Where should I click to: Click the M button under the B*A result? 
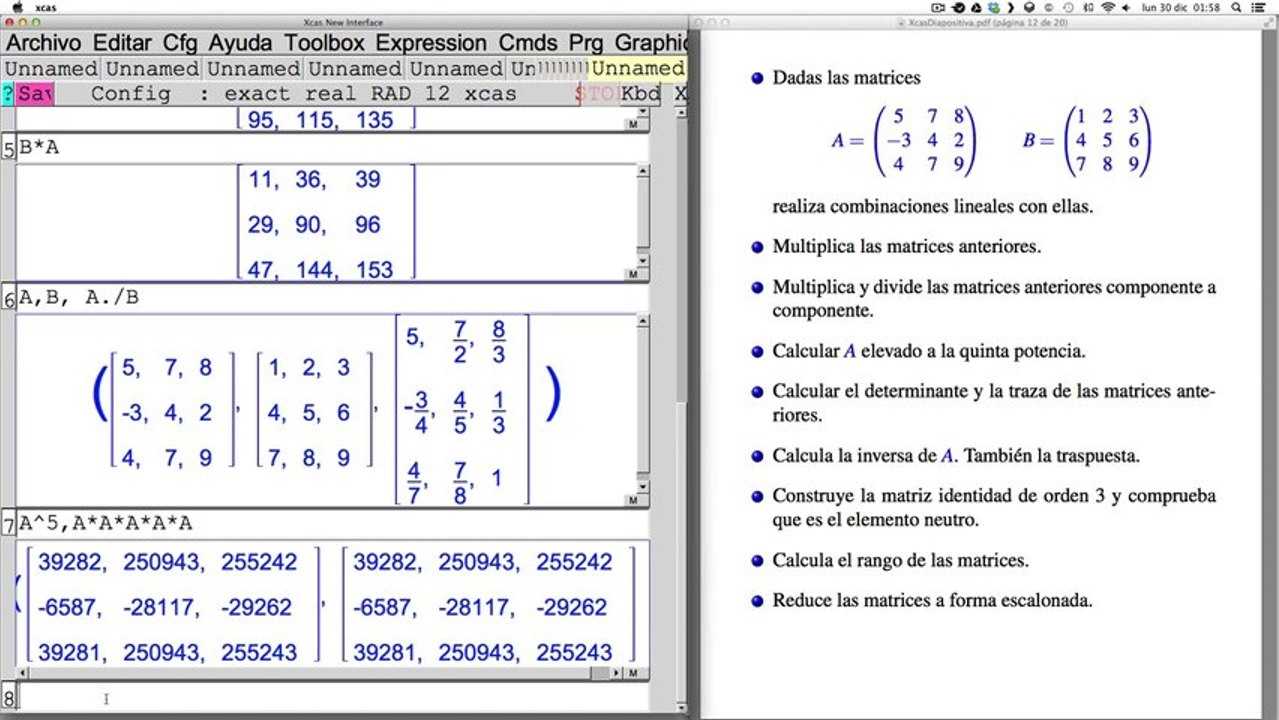pyautogui.click(x=633, y=274)
